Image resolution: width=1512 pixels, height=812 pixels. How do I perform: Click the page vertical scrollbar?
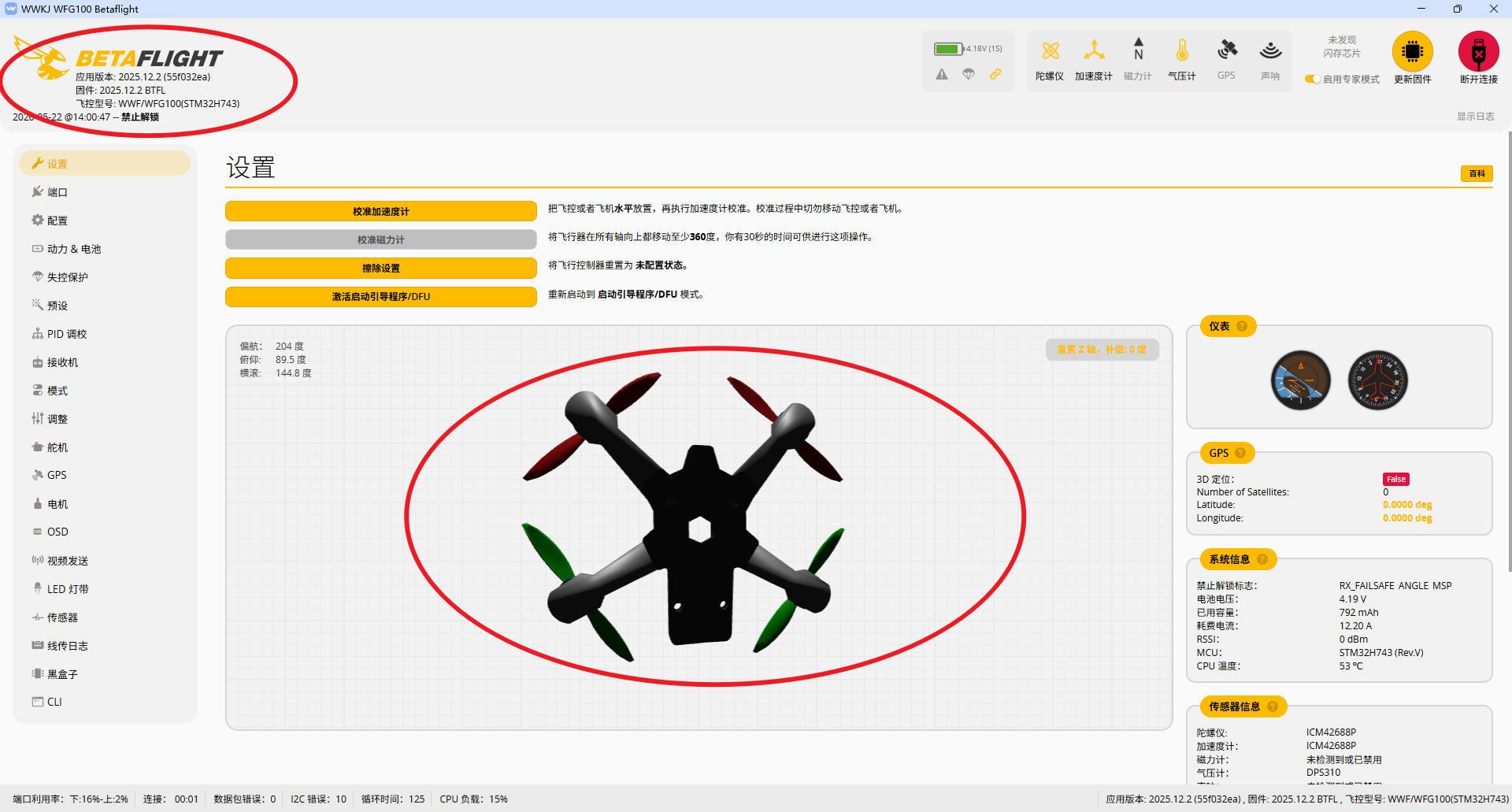coord(1509,351)
